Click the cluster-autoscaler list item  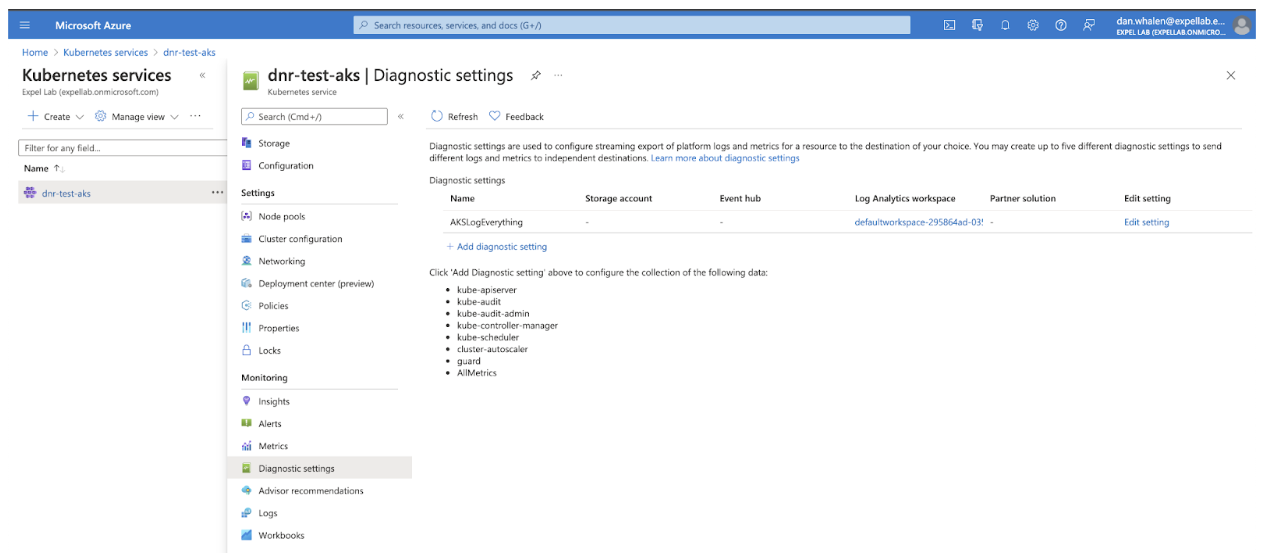tap(492, 349)
